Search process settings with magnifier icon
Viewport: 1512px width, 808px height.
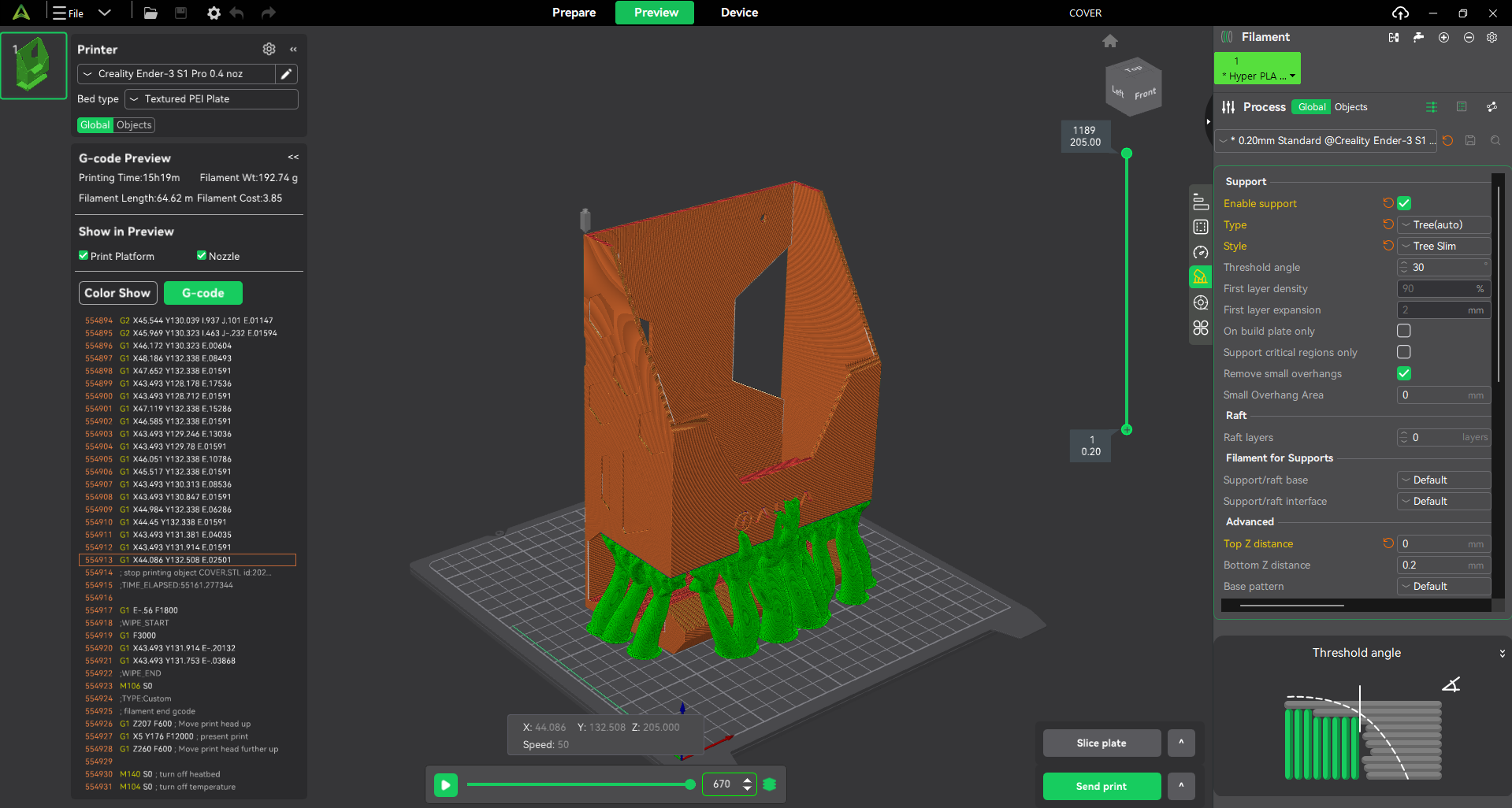[1495, 141]
